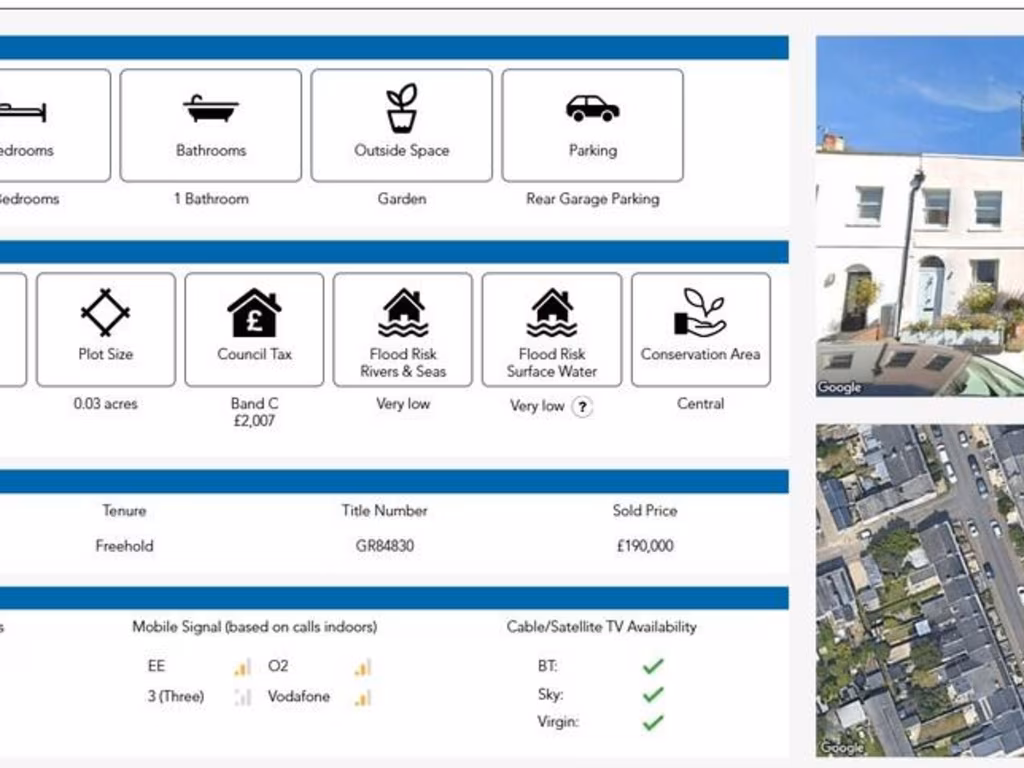
Task: Click the green checkmark next to Sky
Action: (x=653, y=694)
